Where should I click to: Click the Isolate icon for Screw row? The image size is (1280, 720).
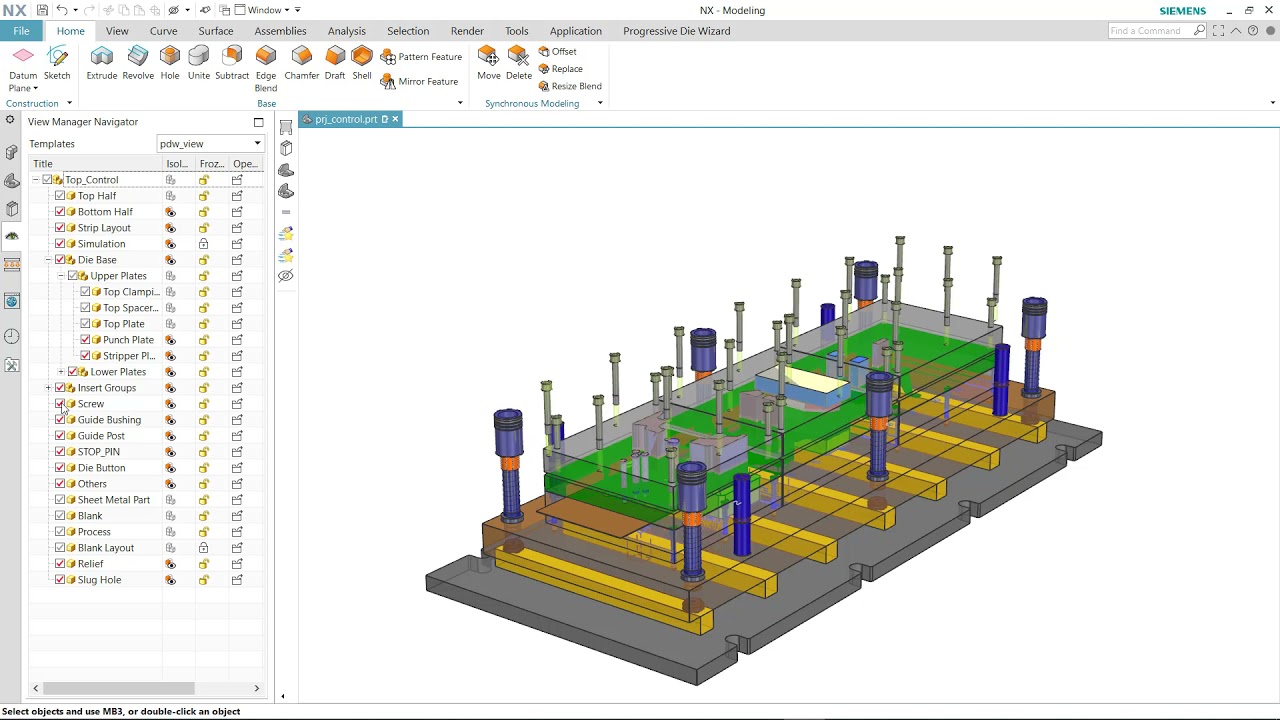[x=171, y=404]
